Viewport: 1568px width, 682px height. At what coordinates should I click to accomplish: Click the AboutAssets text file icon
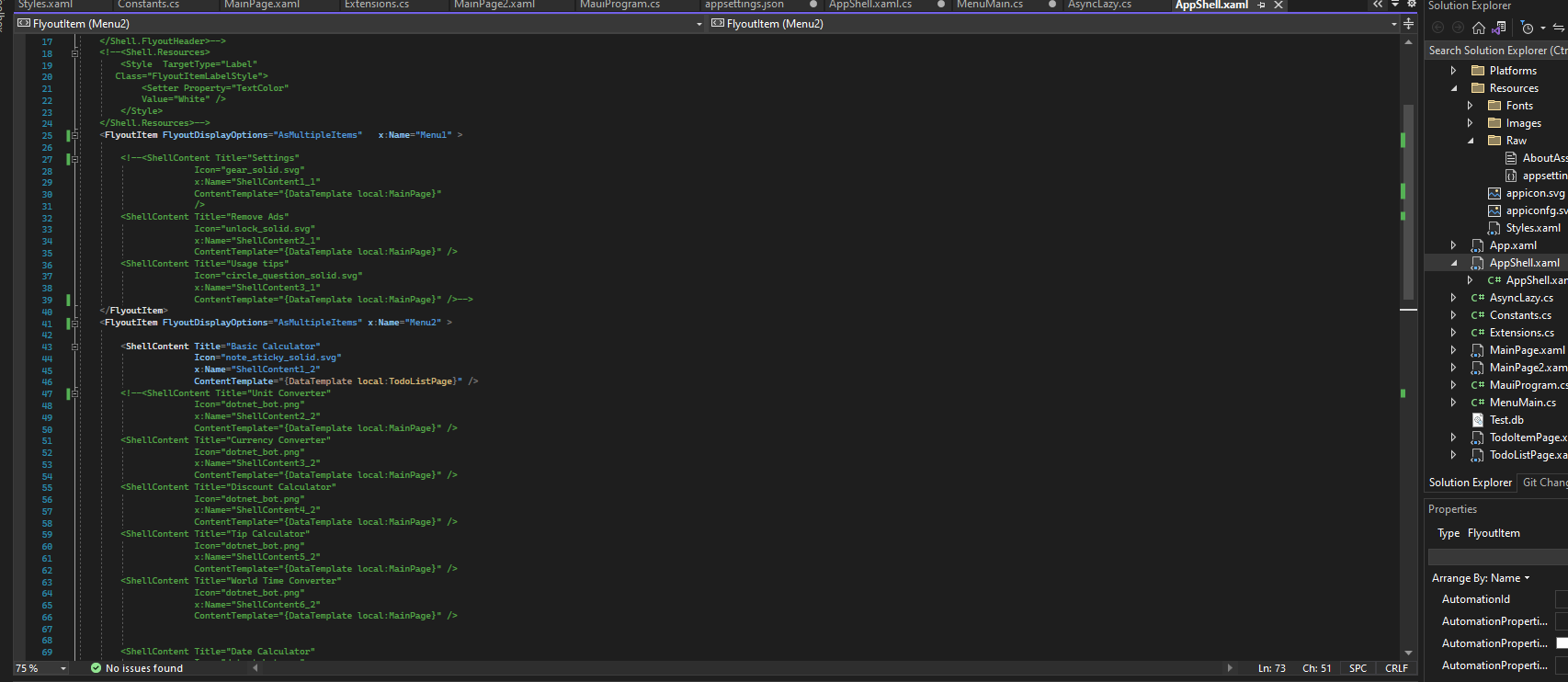[1511, 158]
